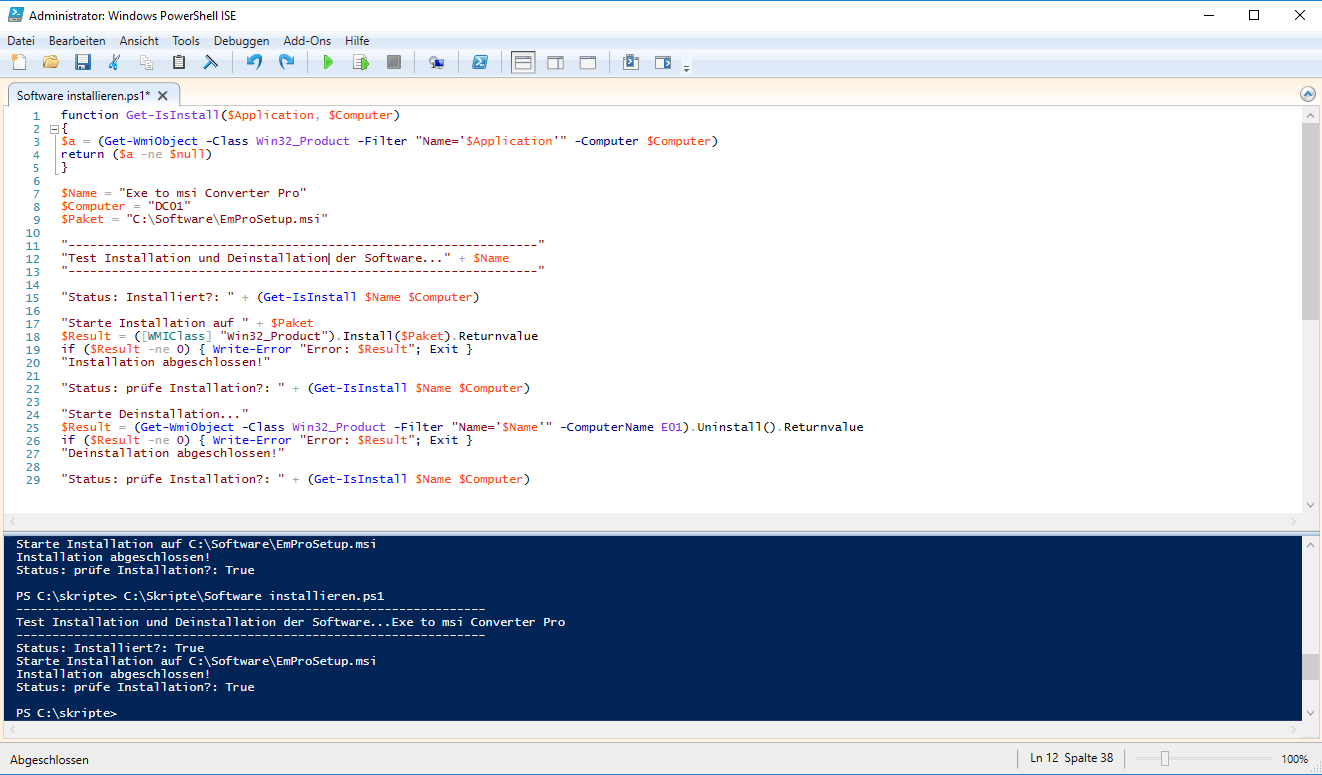
Task: Adjust the zoom slider in the status bar
Action: [1164, 759]
